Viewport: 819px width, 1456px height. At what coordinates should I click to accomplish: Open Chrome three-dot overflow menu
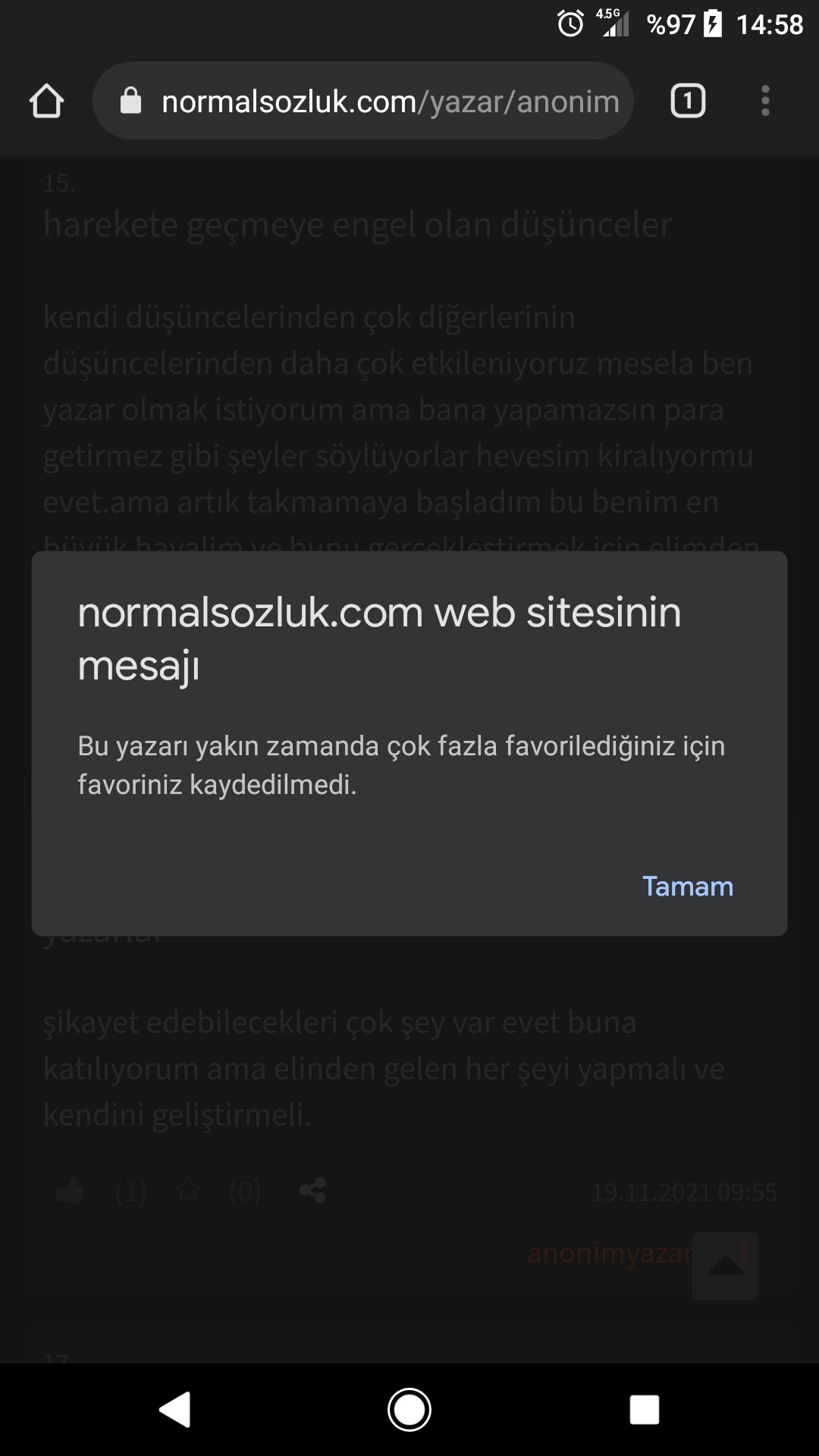click(765, 101)
